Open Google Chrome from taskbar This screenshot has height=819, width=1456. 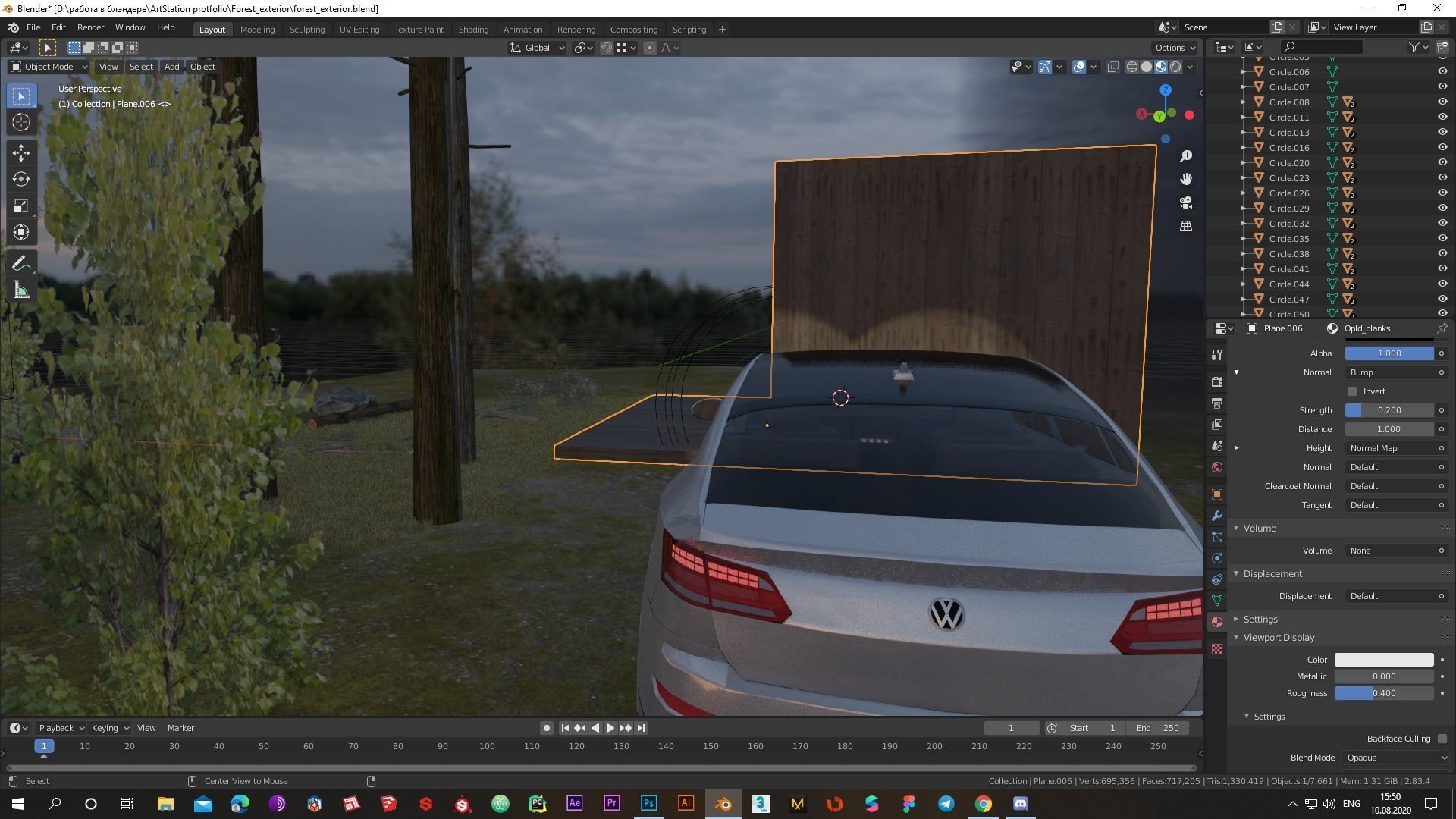click(x=983, y=804)
